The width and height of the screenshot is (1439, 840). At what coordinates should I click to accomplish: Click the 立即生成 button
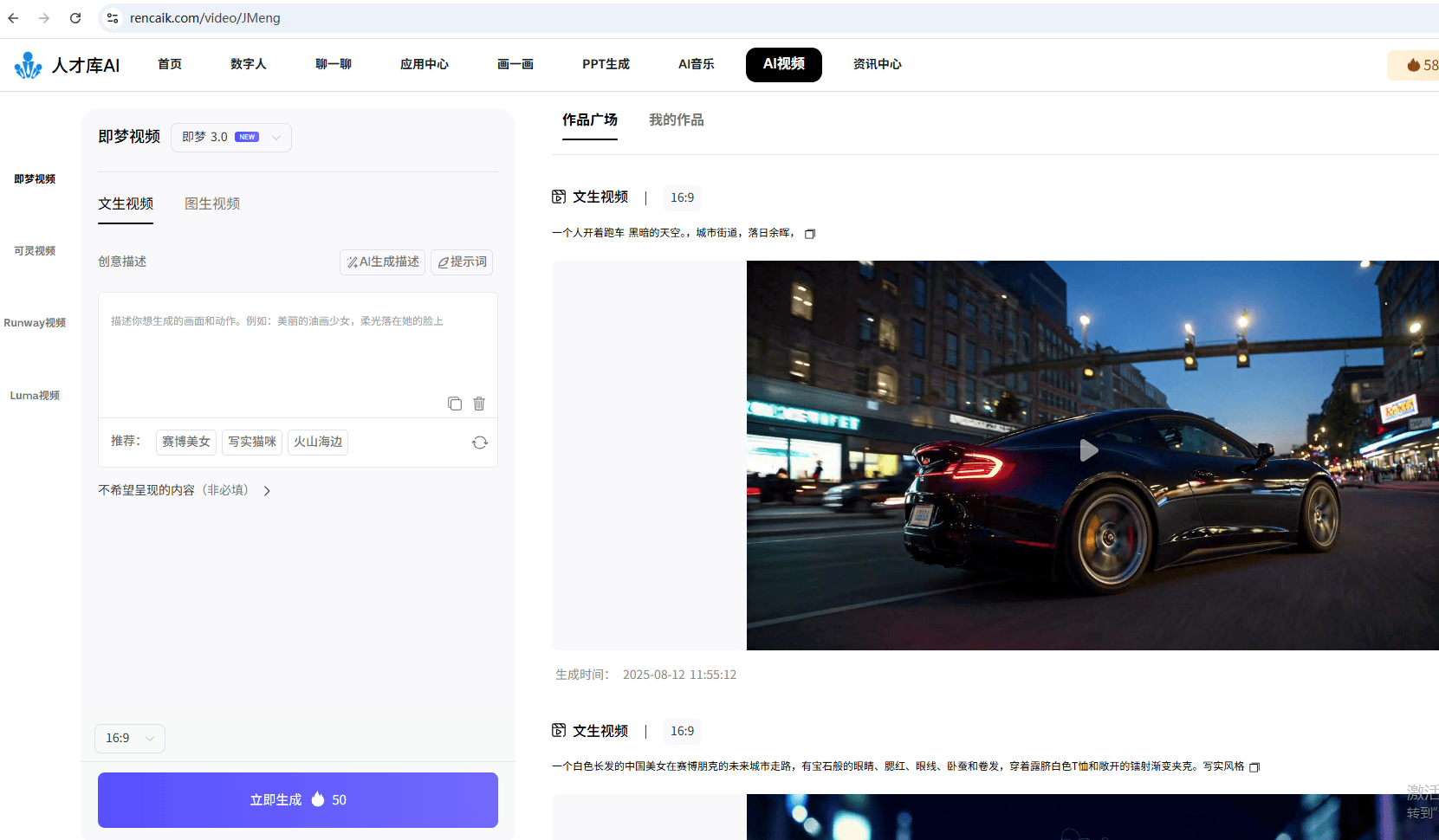pyautogui.click(x=298, y=800)
